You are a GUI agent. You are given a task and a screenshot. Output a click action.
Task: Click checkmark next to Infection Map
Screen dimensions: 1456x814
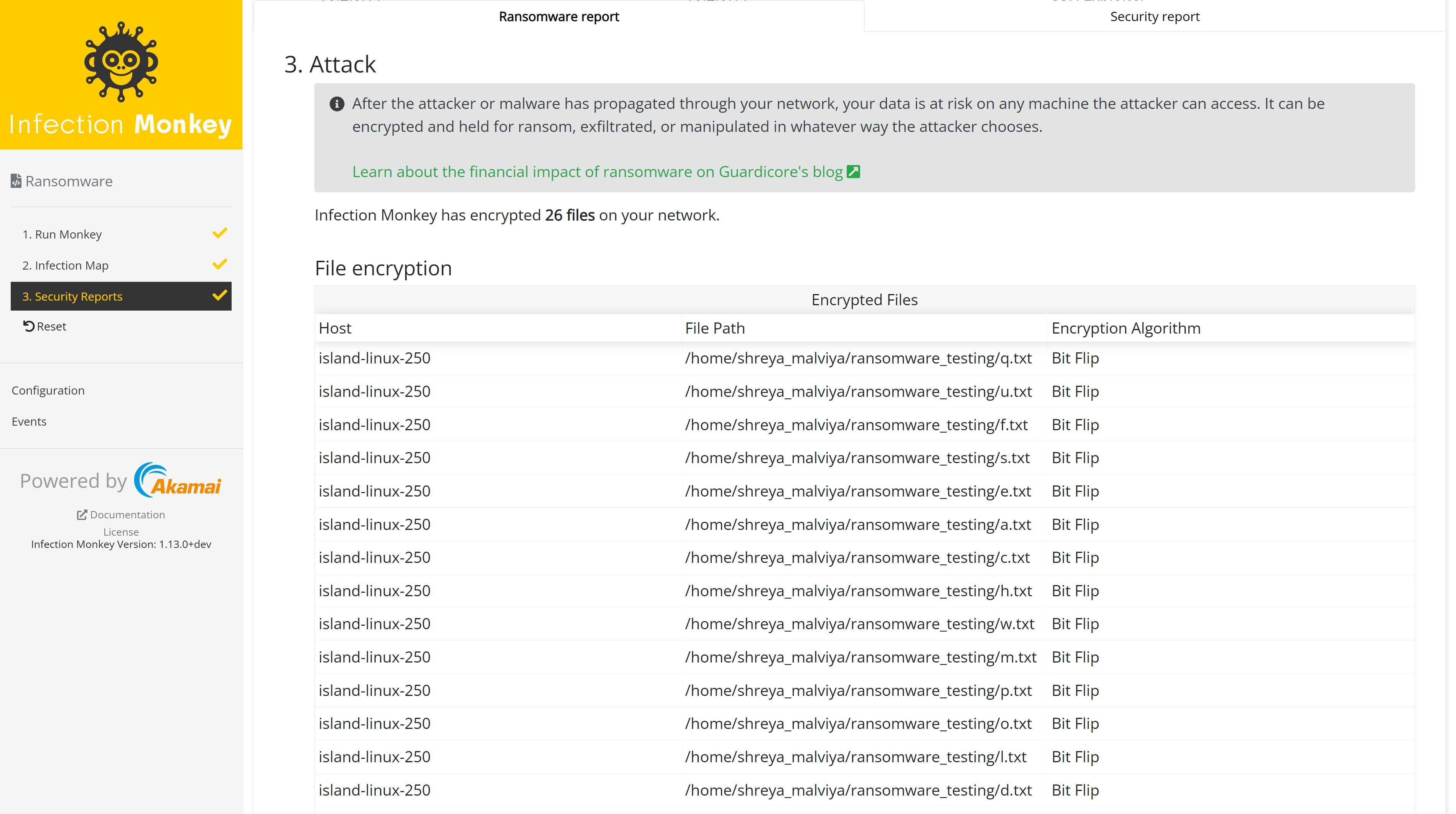tap(219, 265)
